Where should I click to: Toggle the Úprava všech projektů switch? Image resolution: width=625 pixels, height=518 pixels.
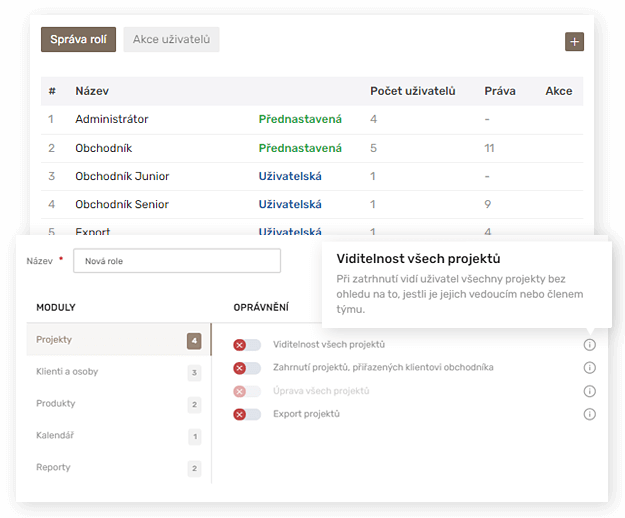pyautogui.click(x=247, y=391)
